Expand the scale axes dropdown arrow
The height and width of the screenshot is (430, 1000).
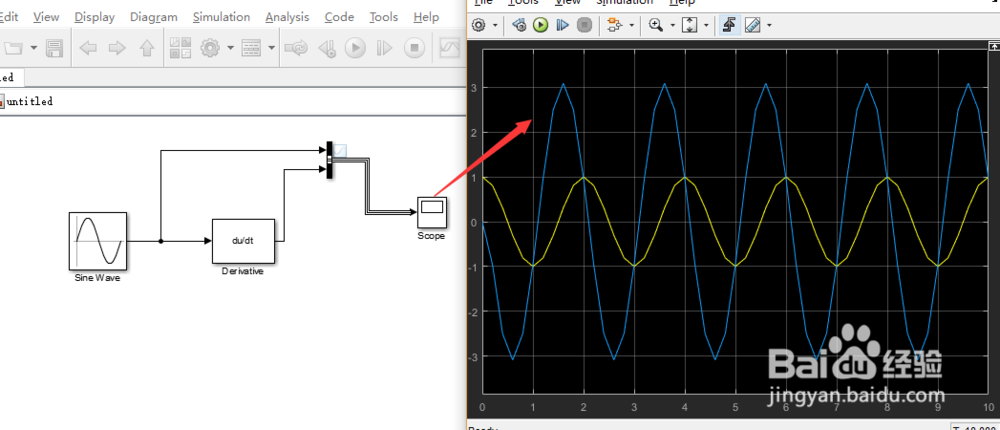(706, 26)
